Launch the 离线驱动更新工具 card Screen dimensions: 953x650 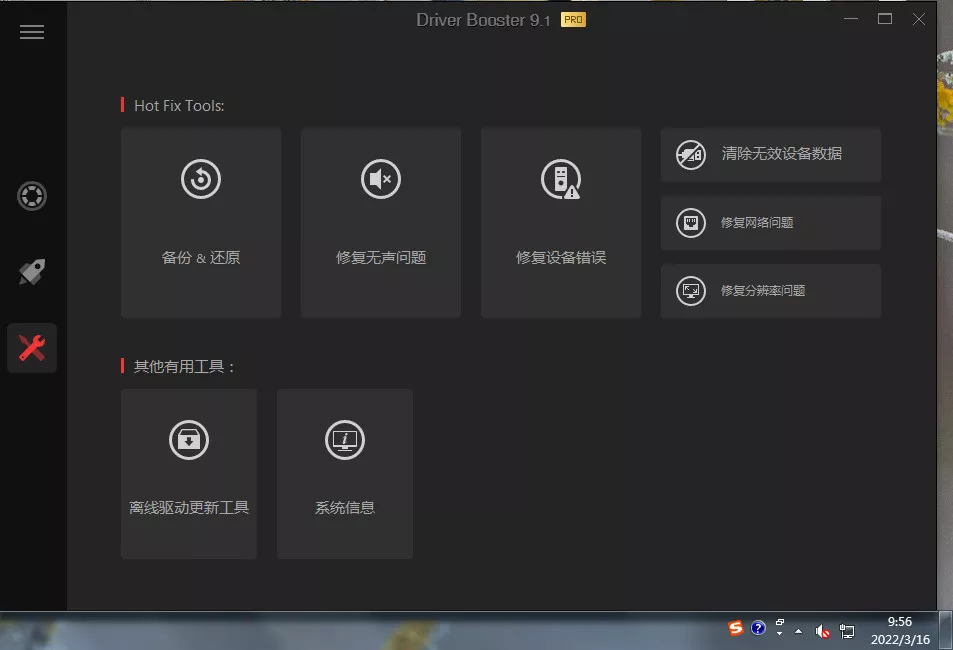188,474
